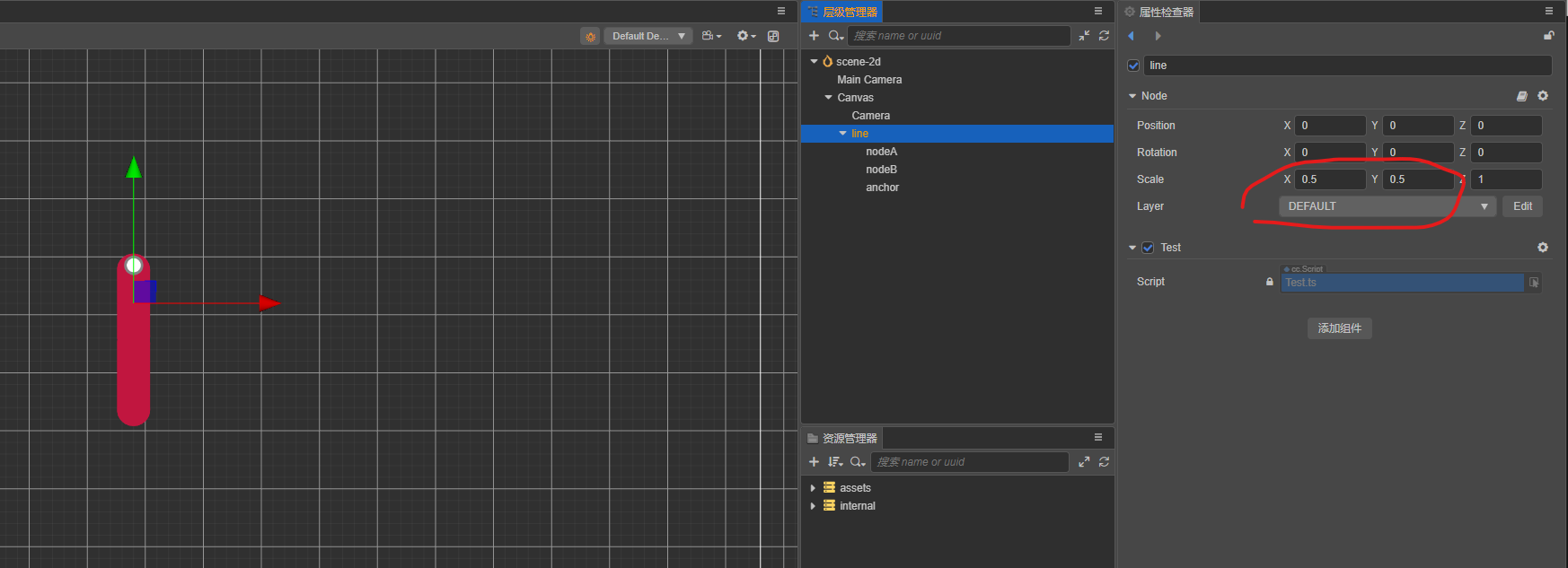Edit the Position Y field
Viewport: 1568px width, 568px height.
(1418, 126)
